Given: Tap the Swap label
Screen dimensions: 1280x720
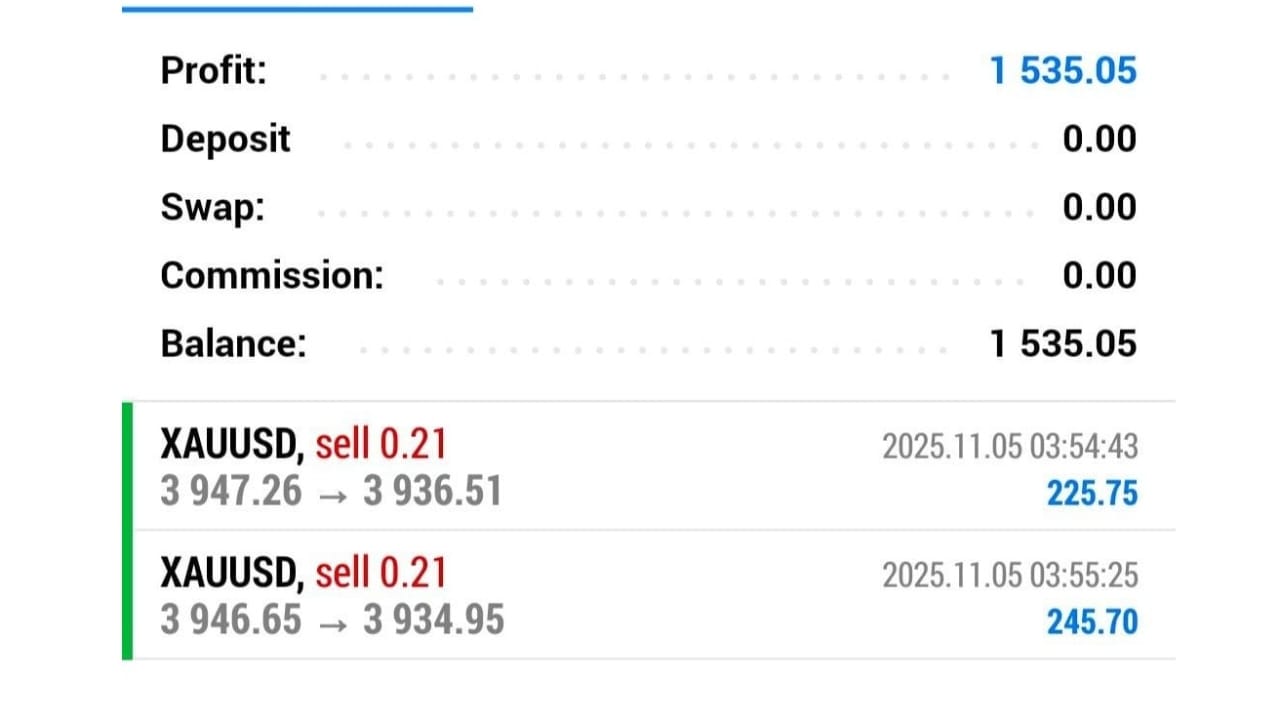Looking at the screenshot, I should (213, 207).
